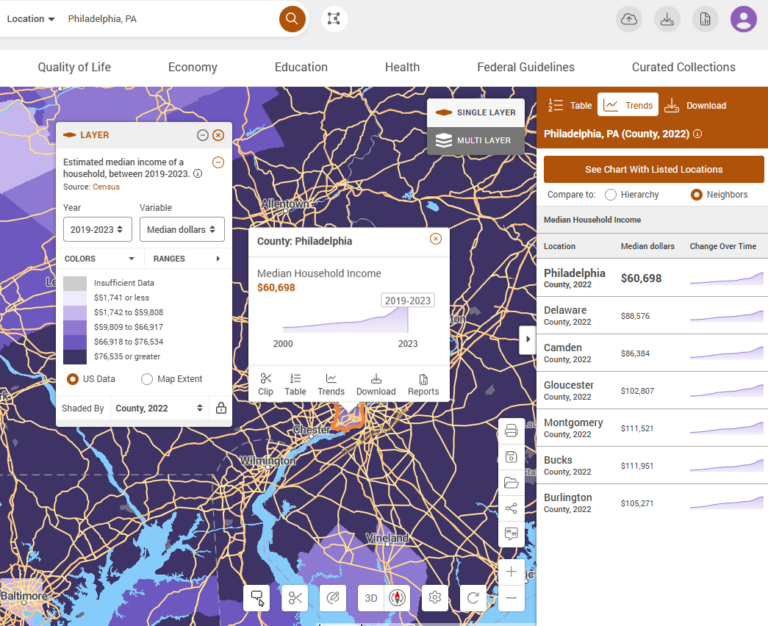Select the US Data radio option
This screenshot has height=626, width=768.
73,379
